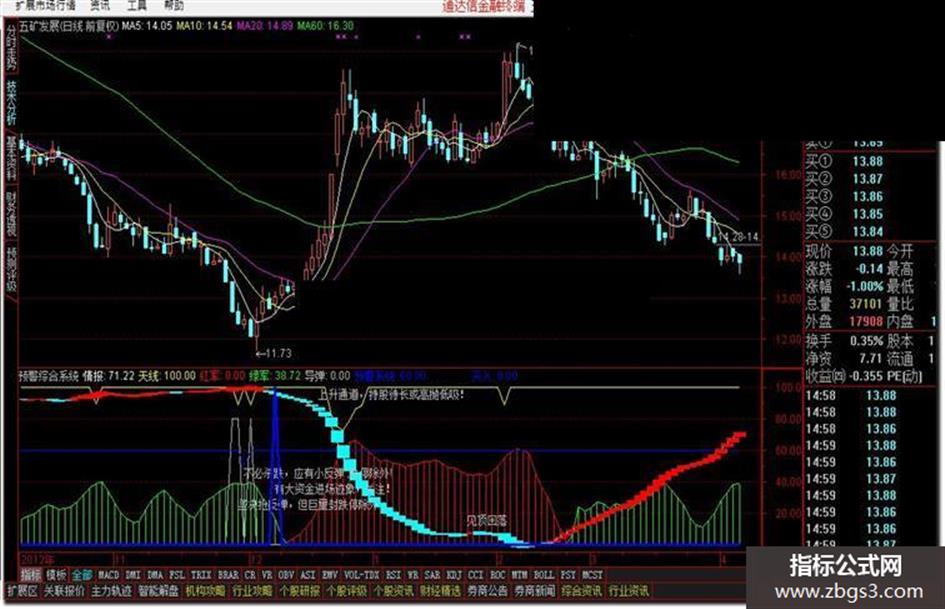Apply the VOL-TDX indicator
945x609 pixels.
(x=362, y=575)
